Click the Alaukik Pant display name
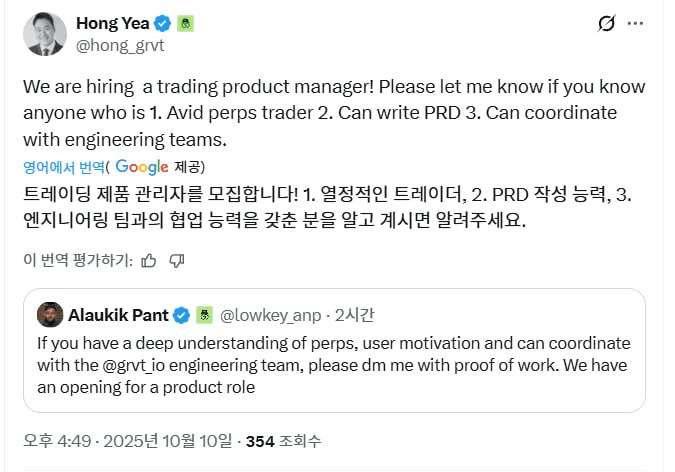 pos(120,315)
